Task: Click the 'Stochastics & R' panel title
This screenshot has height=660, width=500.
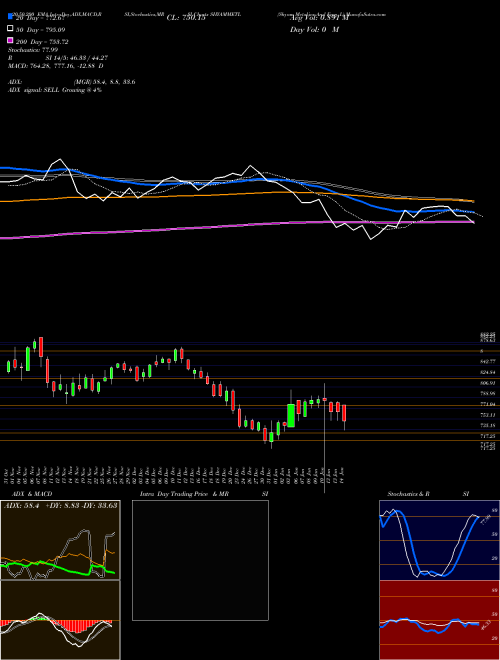Action: tap(408, 494)
